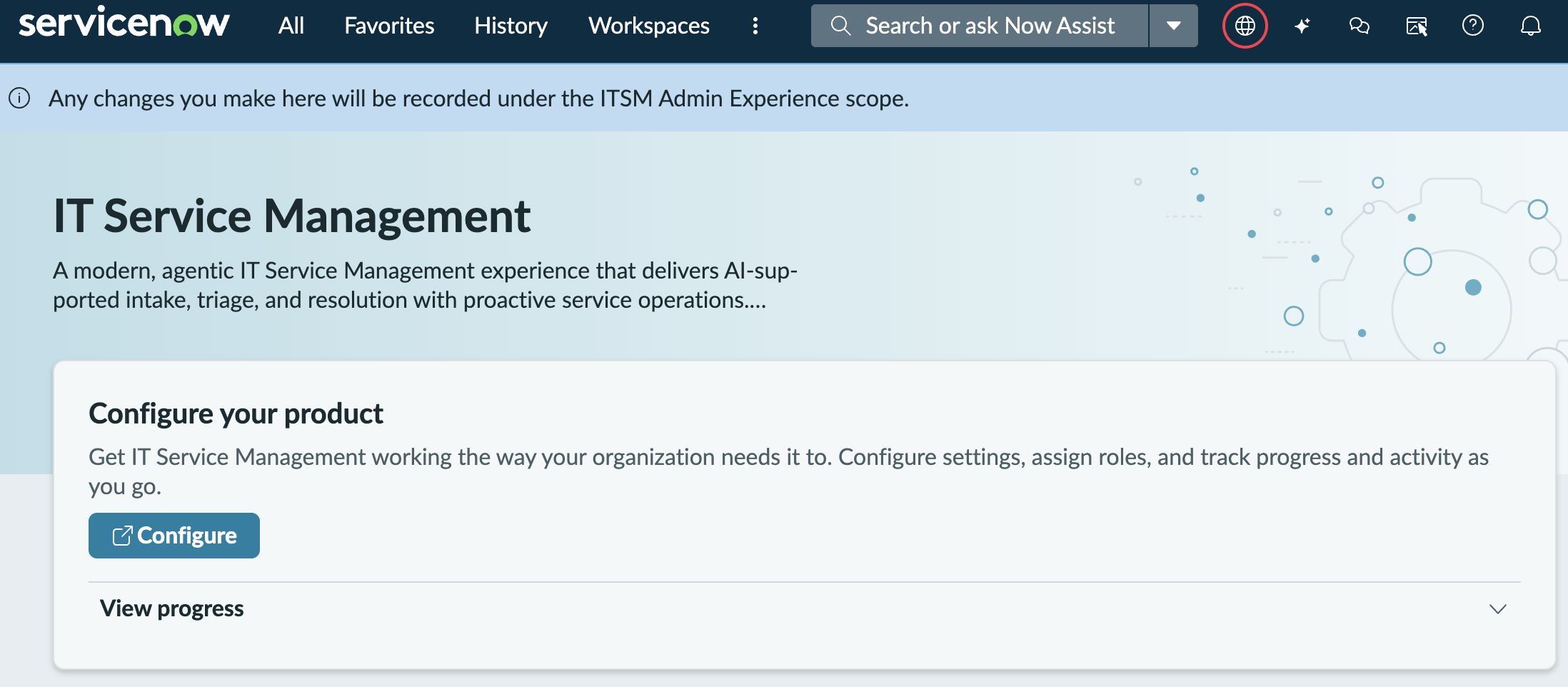Click the image-with-cursor icon in the header

click(x=1417, y=26)
